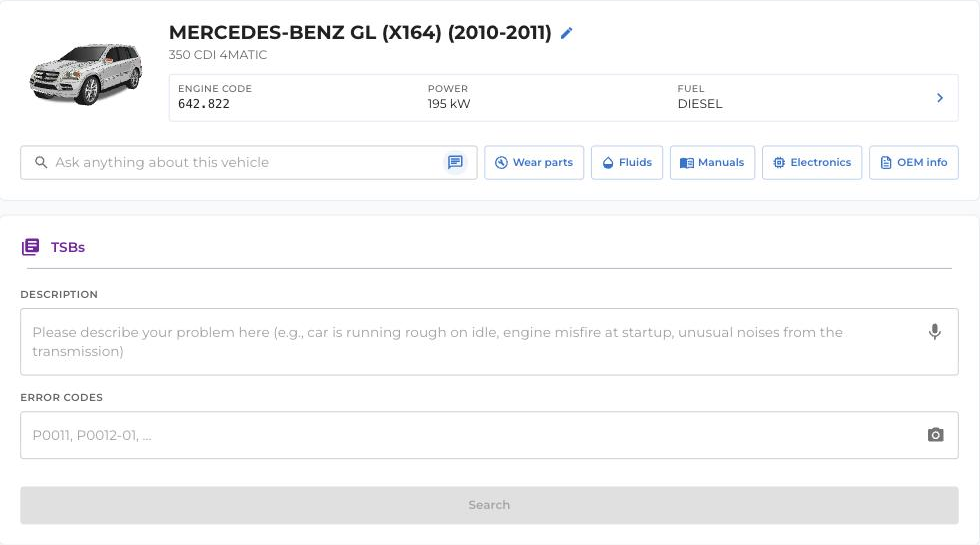Click the Fluids droplet icon
The width and height of the screenshot is (980, 545).
coord(608,162)
